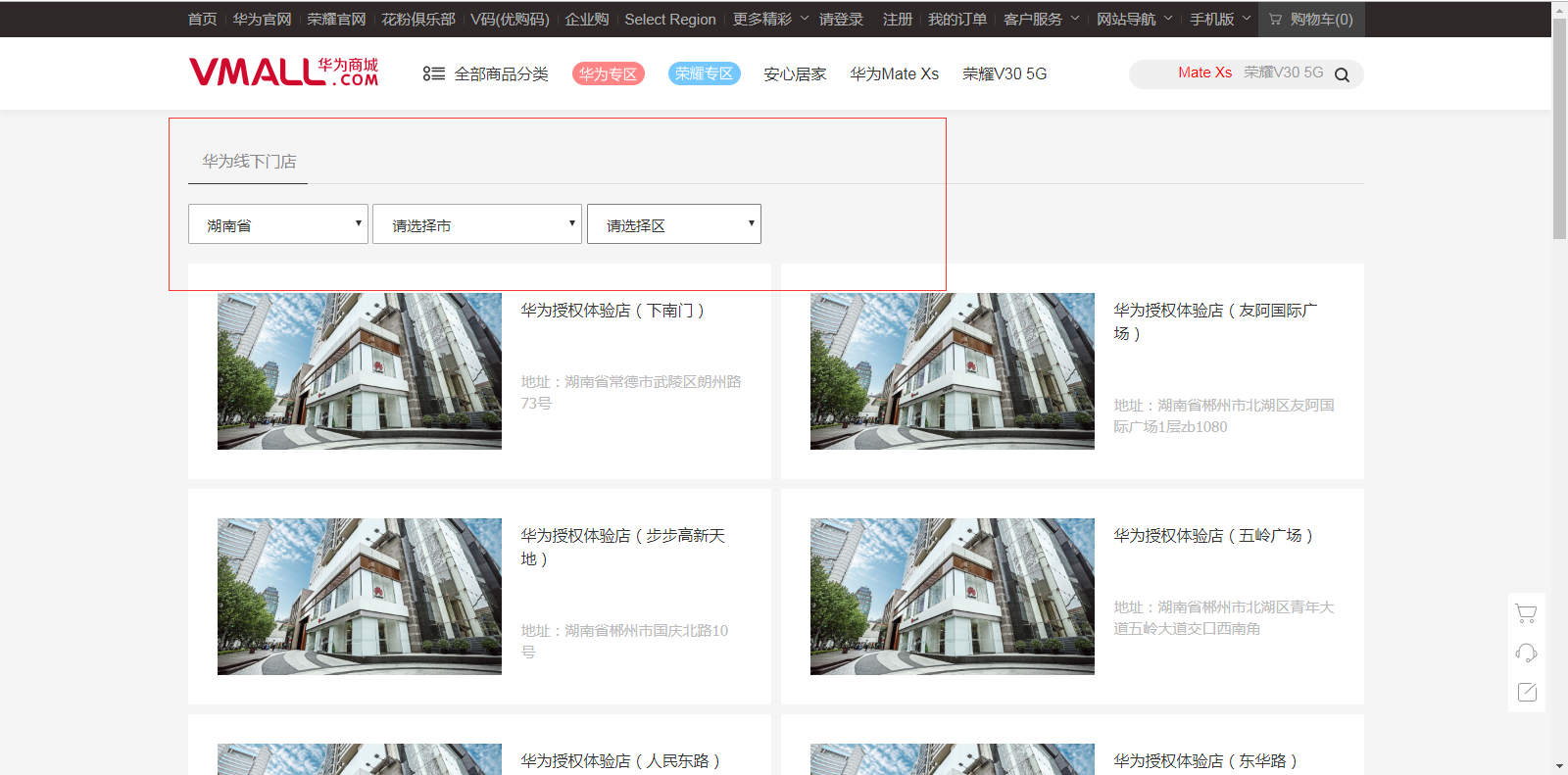Select the 华为Mate Xs nav item
The height and width of the screenshot is (775, 1568).
pos(894,73)
